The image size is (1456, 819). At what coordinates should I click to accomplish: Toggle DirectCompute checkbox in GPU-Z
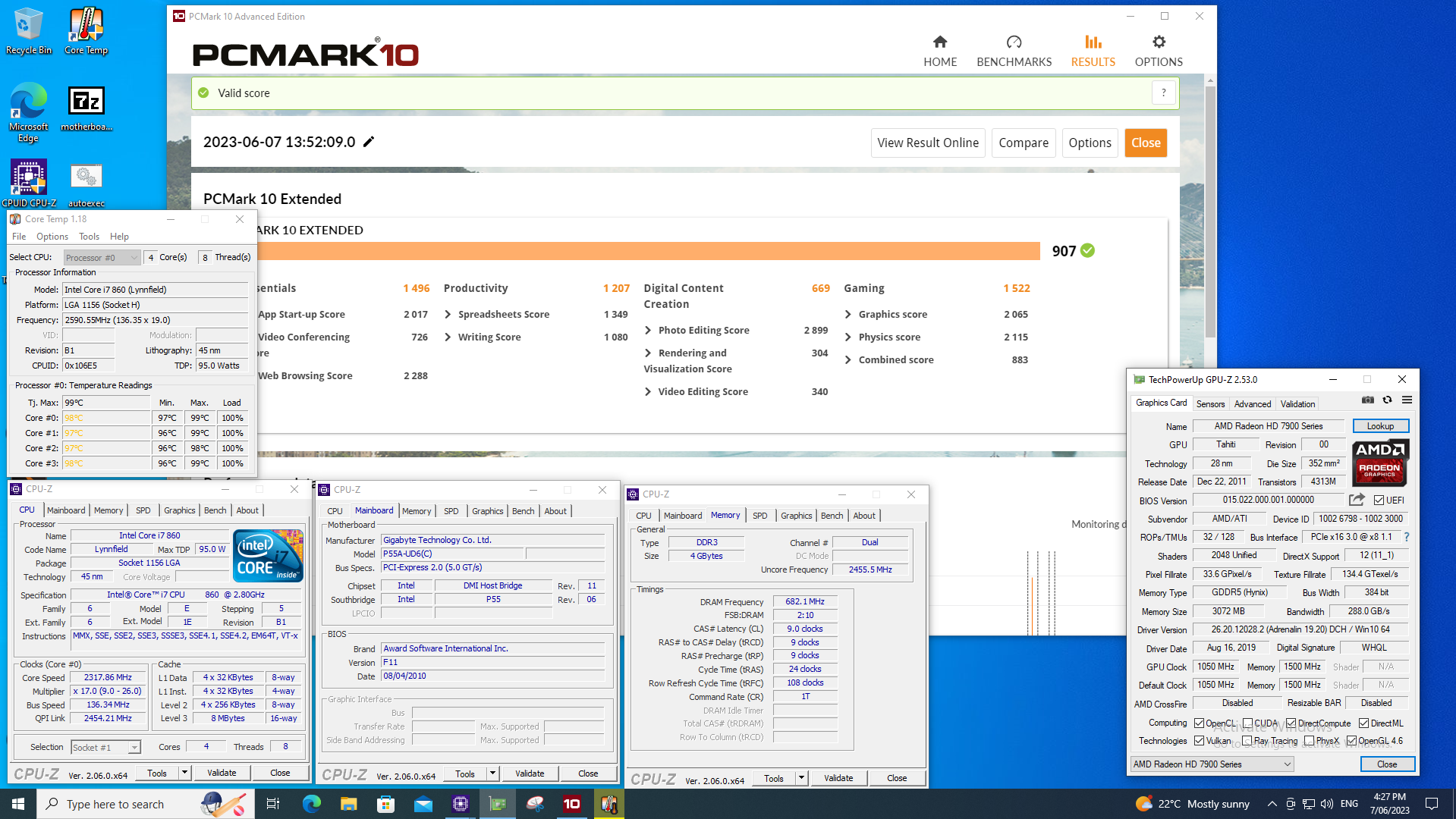pyautogui.click(x=1291, y=723)
